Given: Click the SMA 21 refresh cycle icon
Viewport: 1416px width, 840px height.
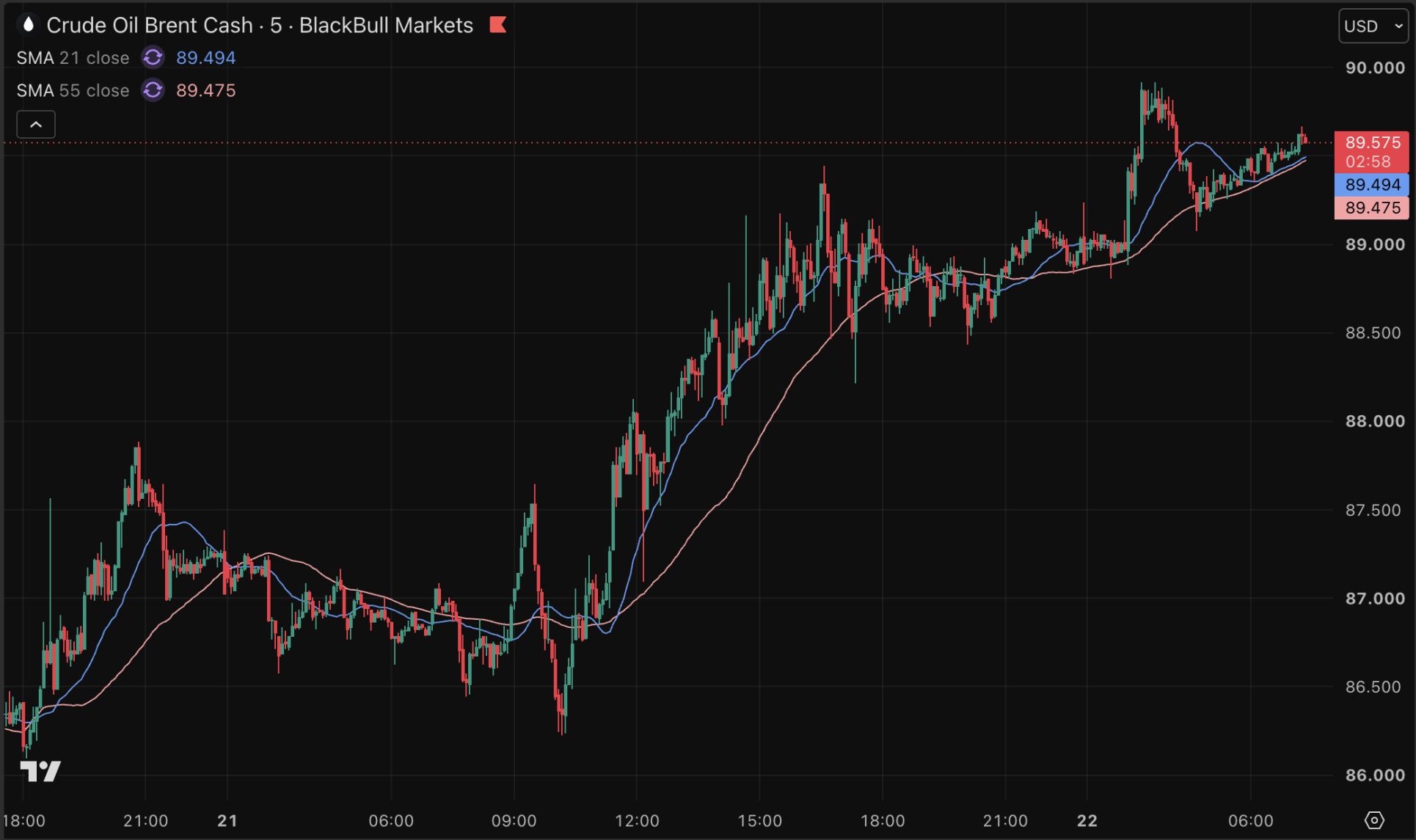Looking at the screenshot, I should click(x=153, y=57).
